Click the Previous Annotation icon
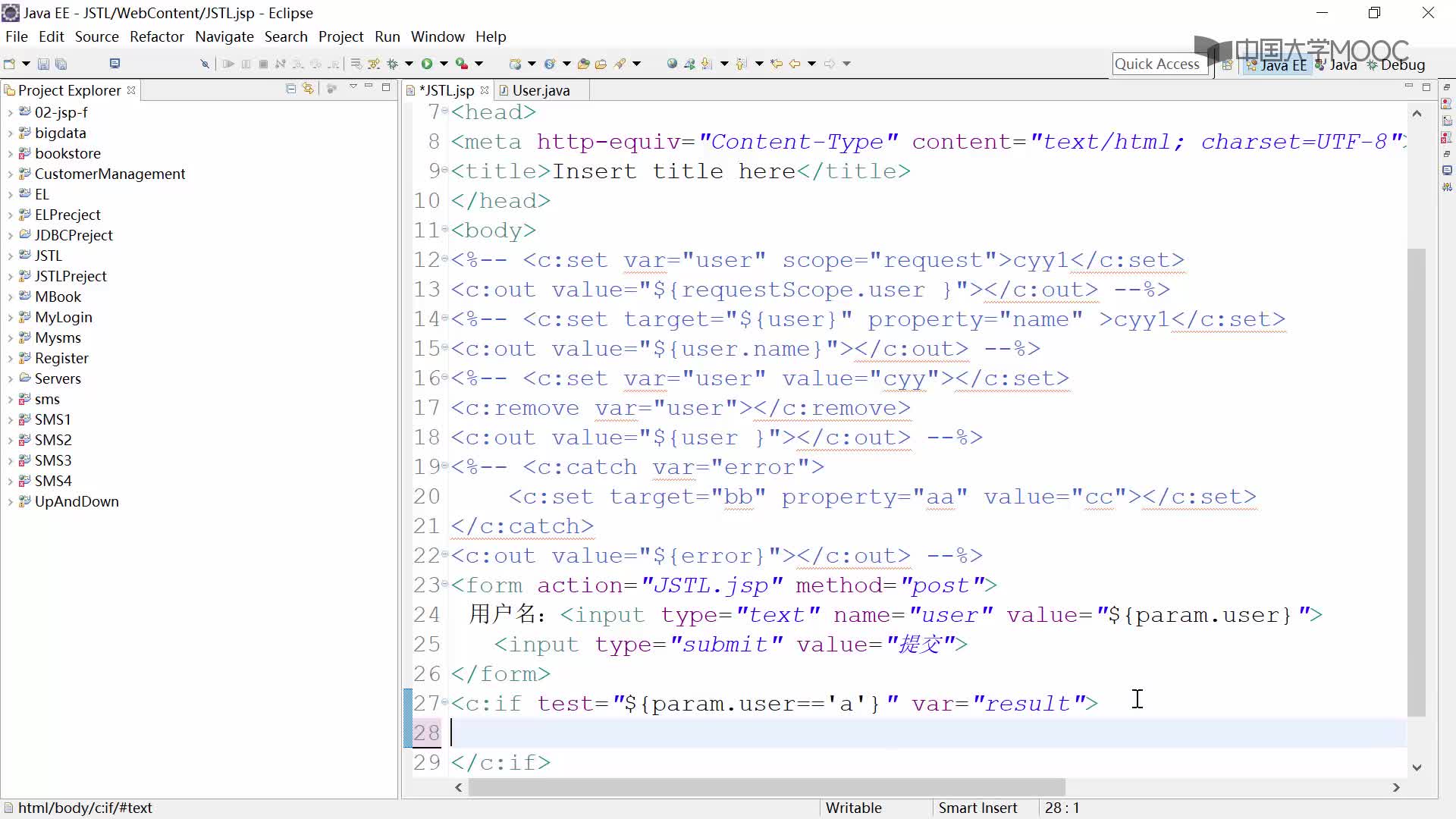1456x819 pixels. point(742,64)
